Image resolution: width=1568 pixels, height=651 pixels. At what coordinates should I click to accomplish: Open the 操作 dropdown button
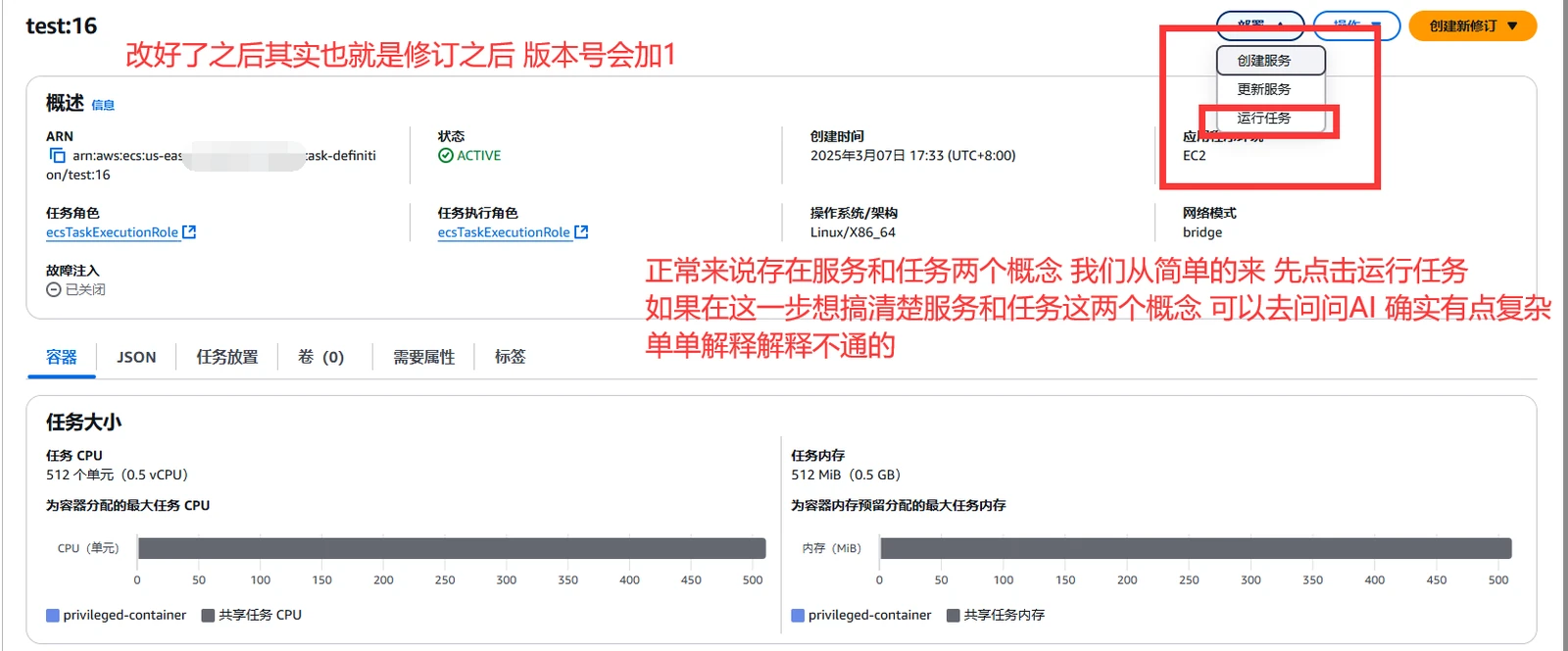[x=1356, y=25]
